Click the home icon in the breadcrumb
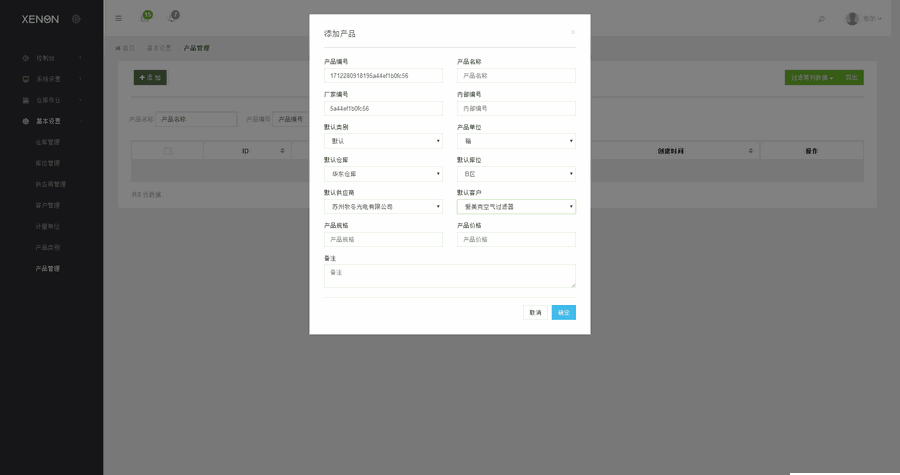900x475 pixels. tap(119, 48)
